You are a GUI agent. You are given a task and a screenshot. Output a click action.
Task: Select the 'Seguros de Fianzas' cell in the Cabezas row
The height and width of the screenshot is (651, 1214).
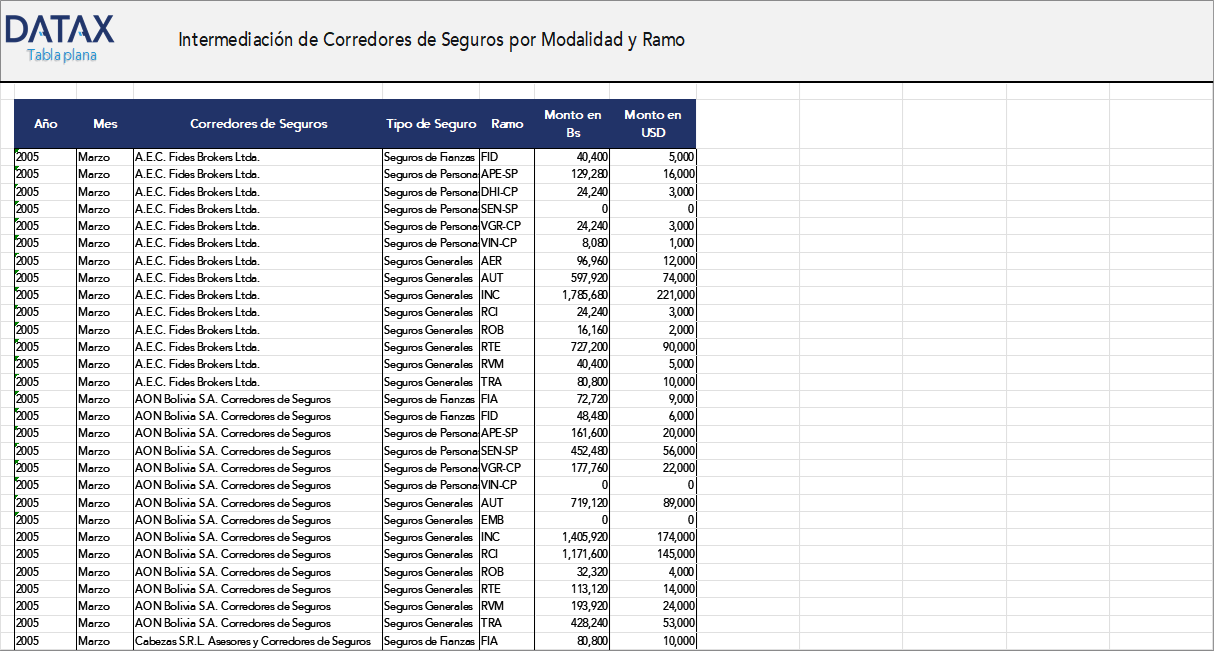(x=431, y=641)
